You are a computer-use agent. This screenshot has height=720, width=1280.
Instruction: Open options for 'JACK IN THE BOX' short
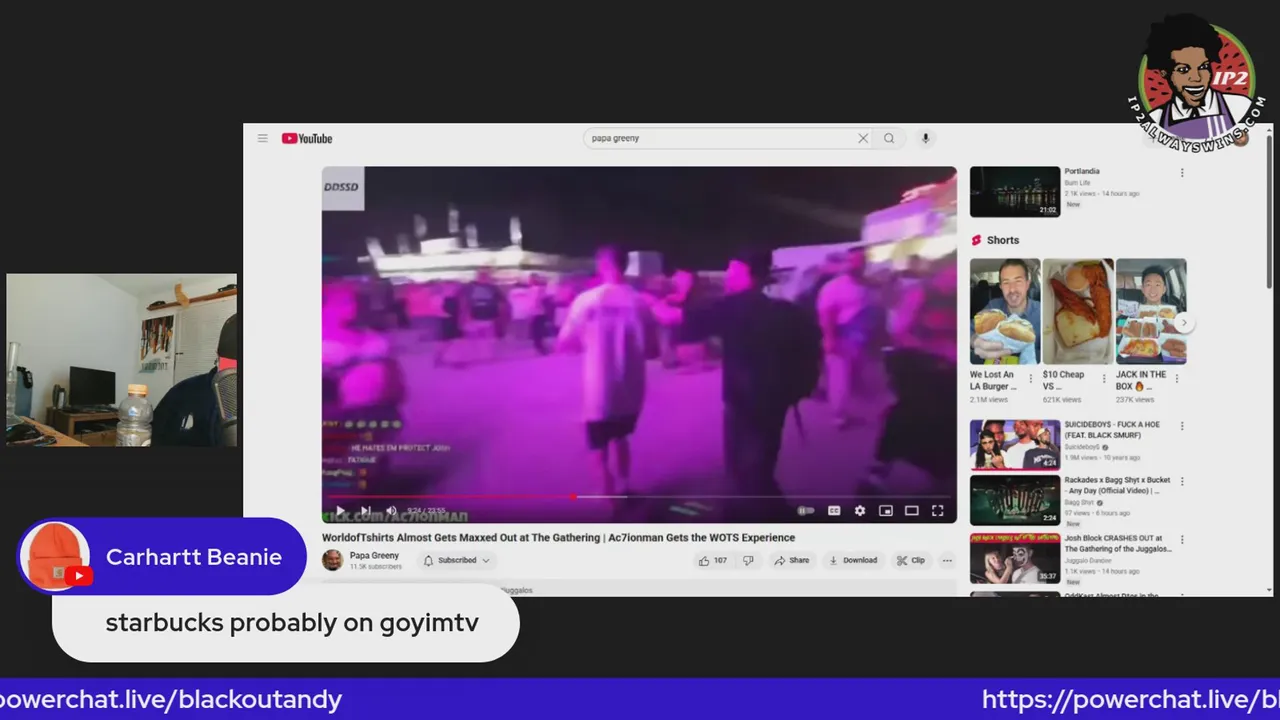click(1177, 379)
